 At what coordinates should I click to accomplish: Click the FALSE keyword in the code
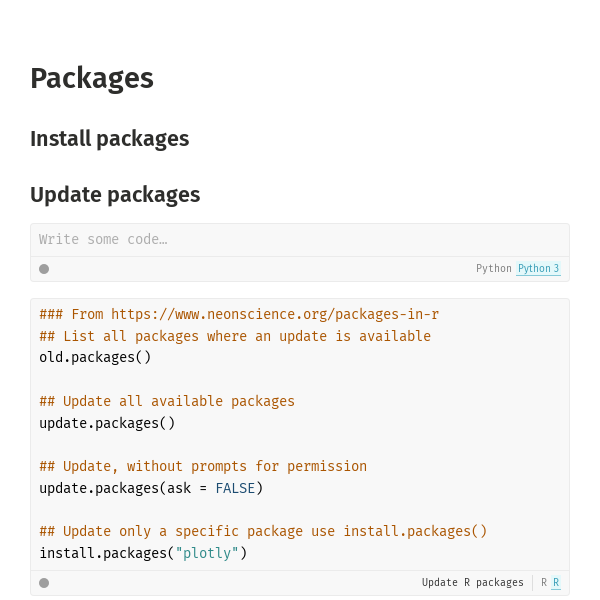tap(235, 488)
